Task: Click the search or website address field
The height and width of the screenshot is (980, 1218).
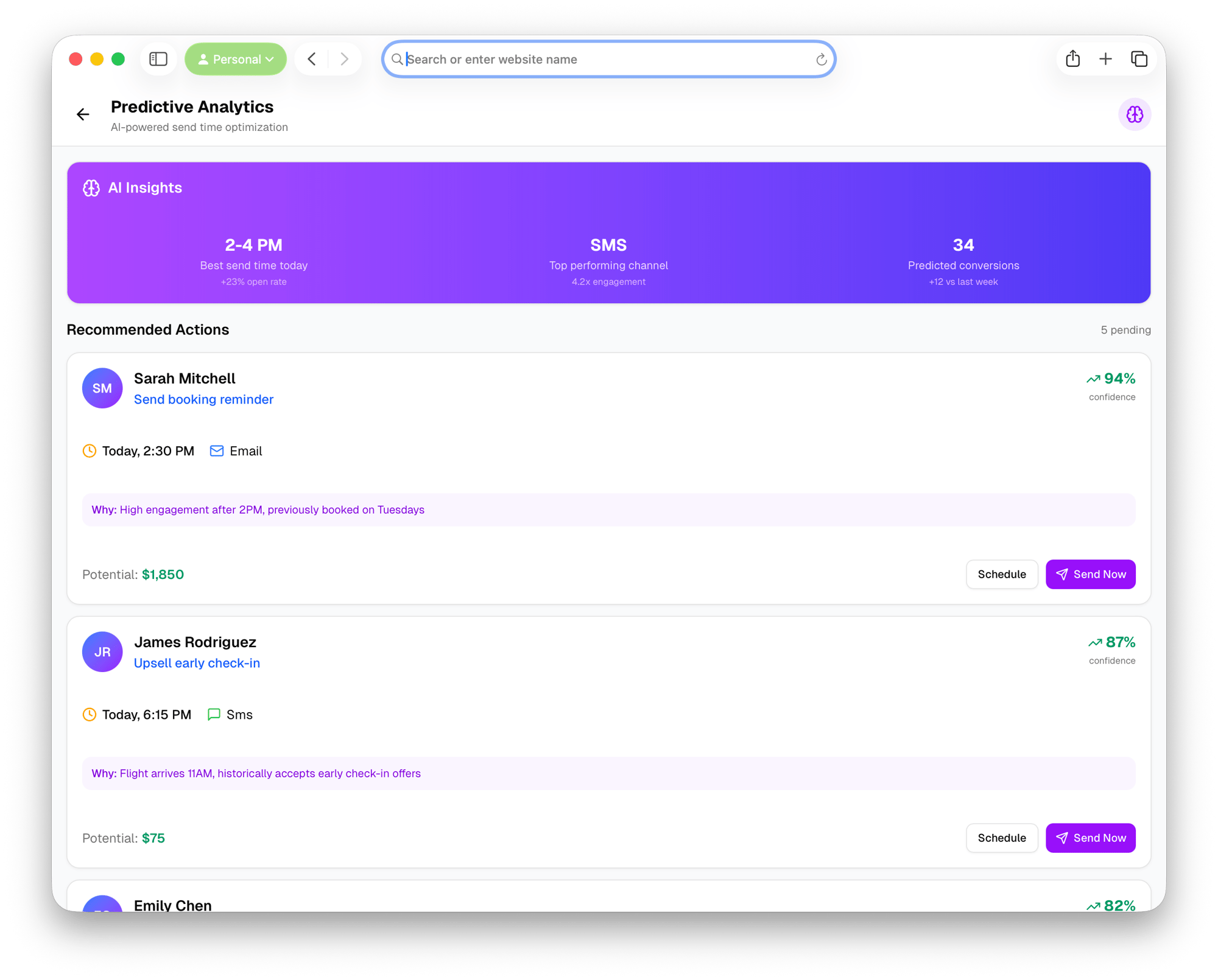Action: (x=609, y=59)
